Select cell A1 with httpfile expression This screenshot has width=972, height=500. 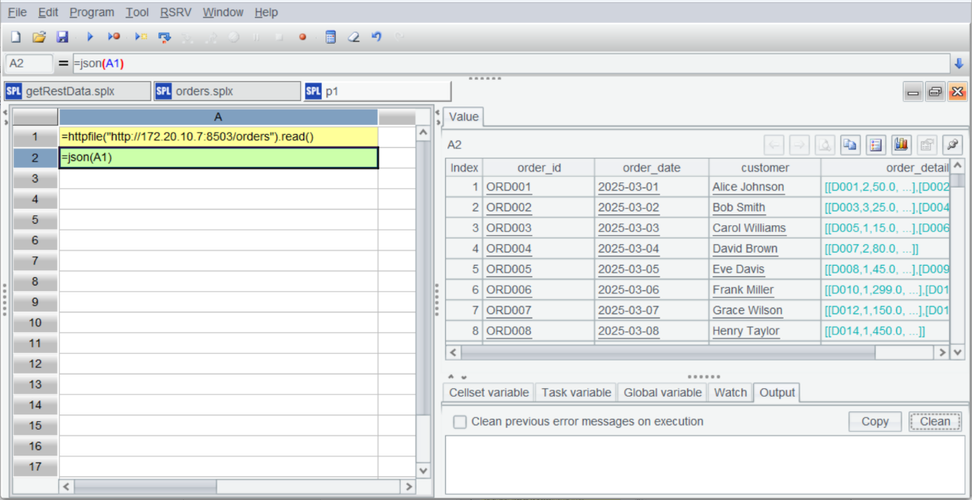tap(218, 137)
